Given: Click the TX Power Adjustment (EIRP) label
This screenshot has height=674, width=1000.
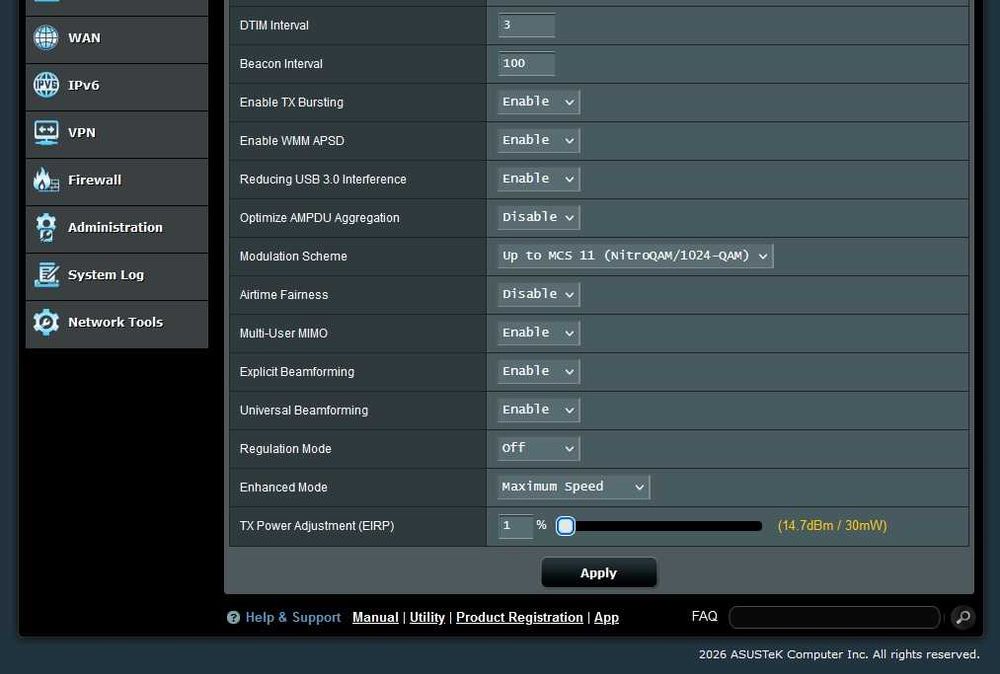Looking at the screenshot, I should (317, 526).
